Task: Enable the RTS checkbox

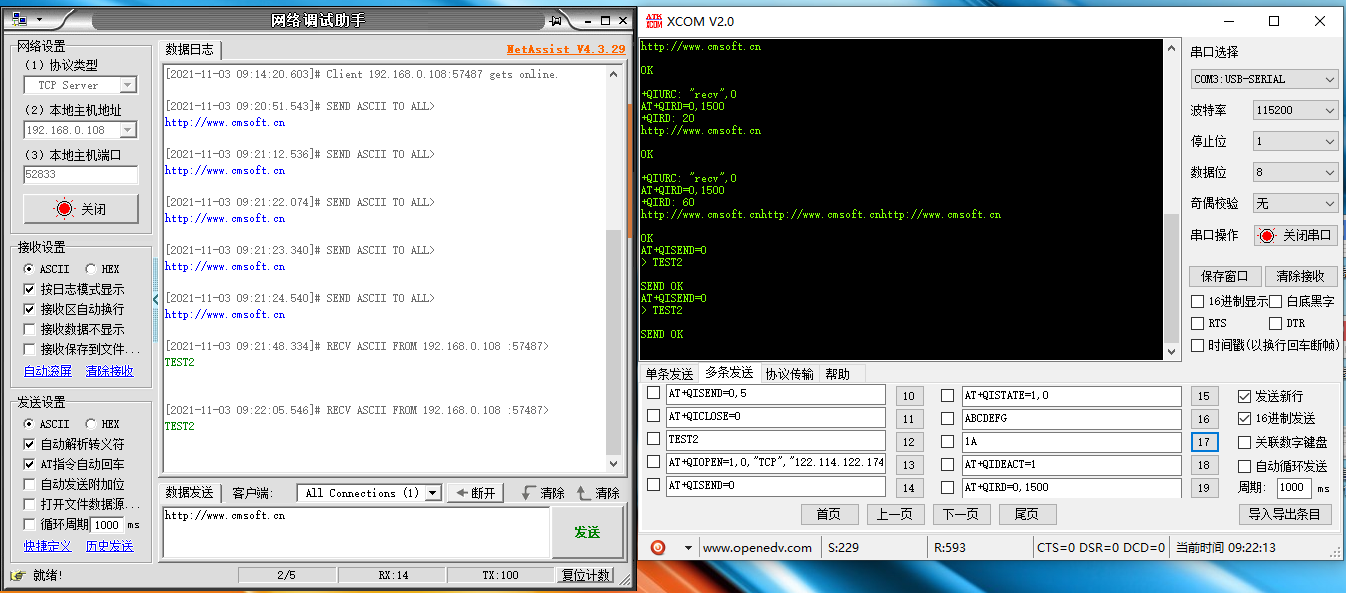Action: (1198, 321)
